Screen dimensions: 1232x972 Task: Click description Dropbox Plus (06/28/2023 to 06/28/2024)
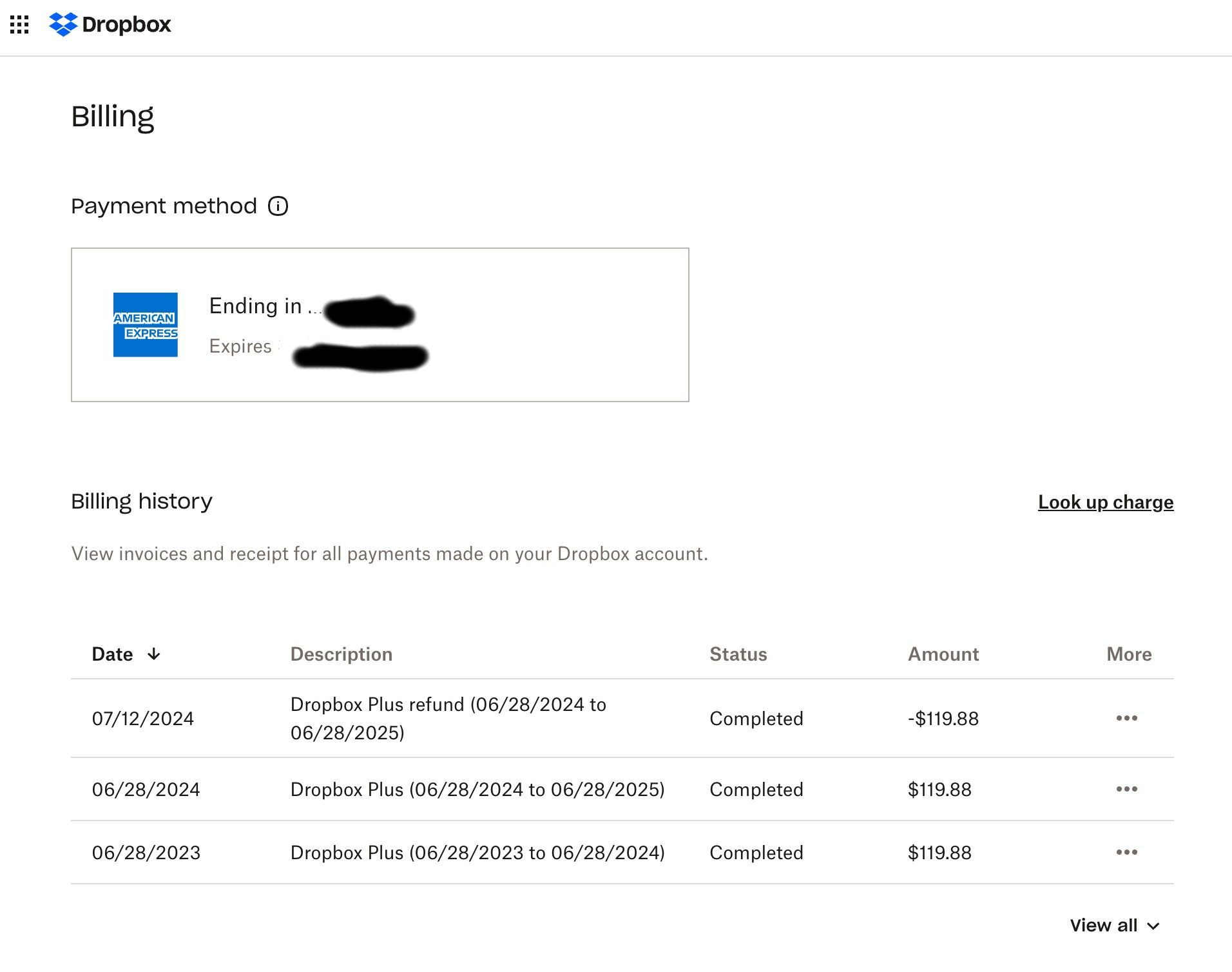477,853
